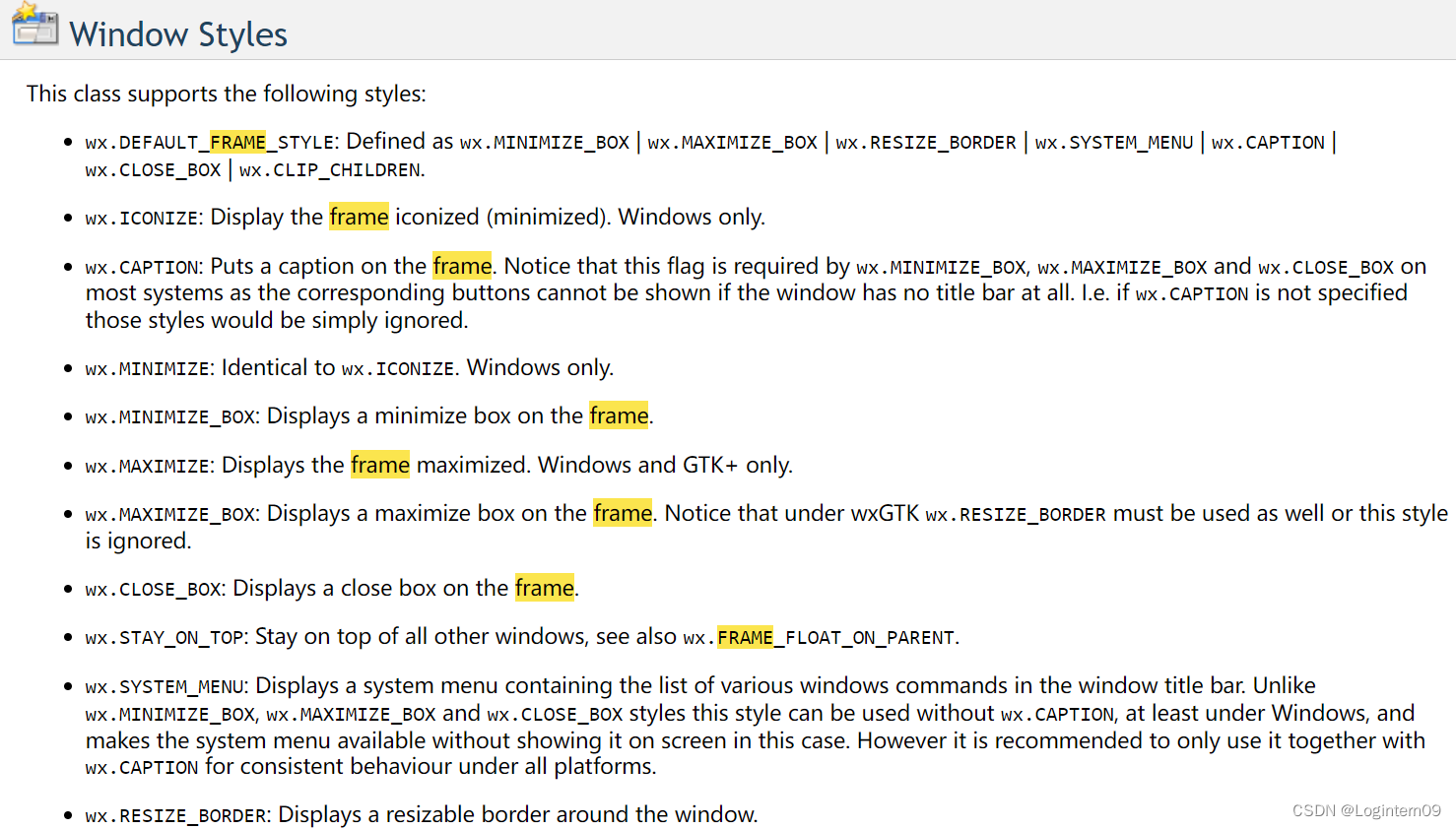1456x829 pixels.
Task: Click highlighted "frame" in "Displays the frame maximized"
Action: [380, 465]
